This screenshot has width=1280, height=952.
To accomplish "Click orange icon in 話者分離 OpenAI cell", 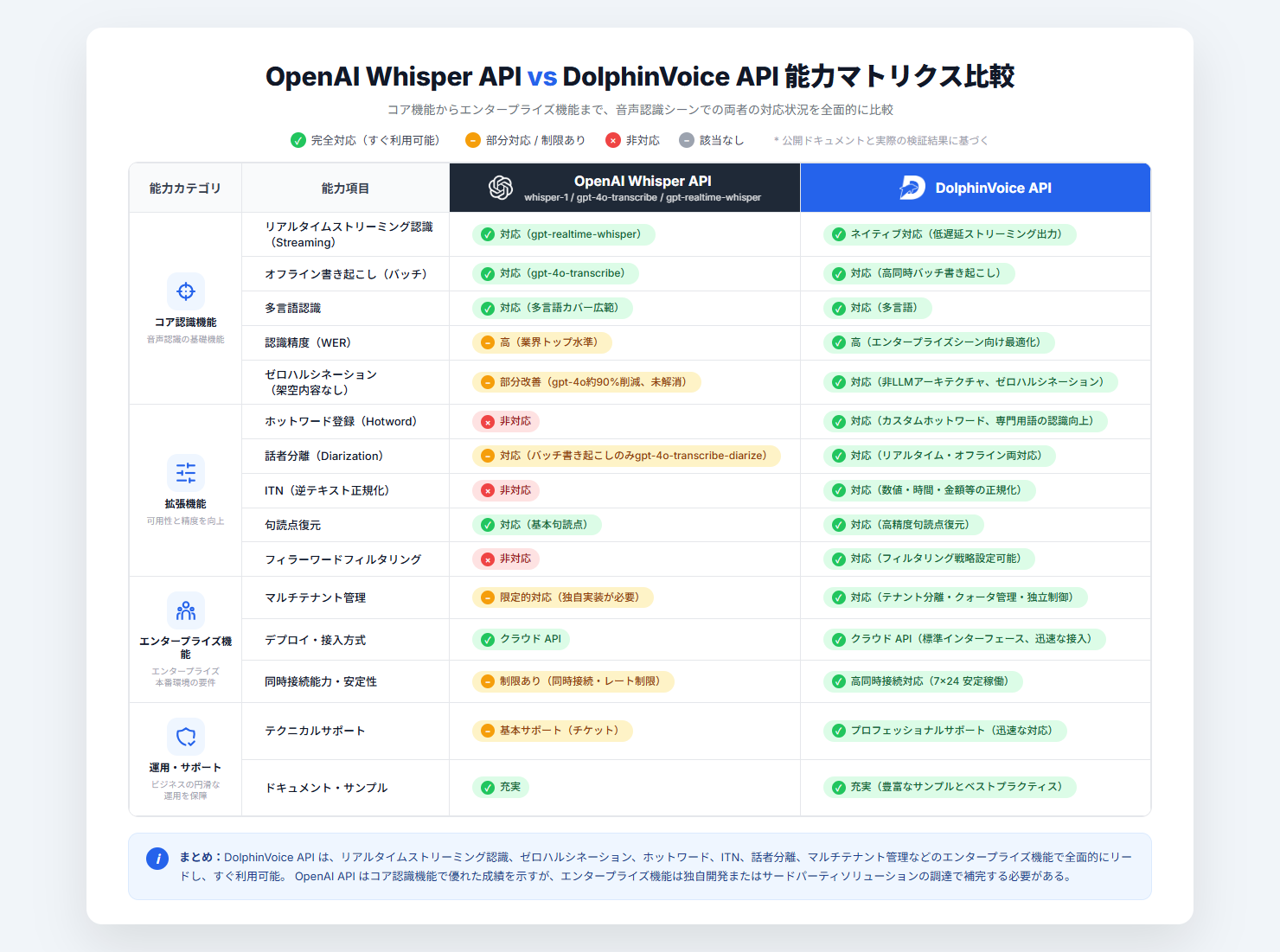I will tap(488, 457).
